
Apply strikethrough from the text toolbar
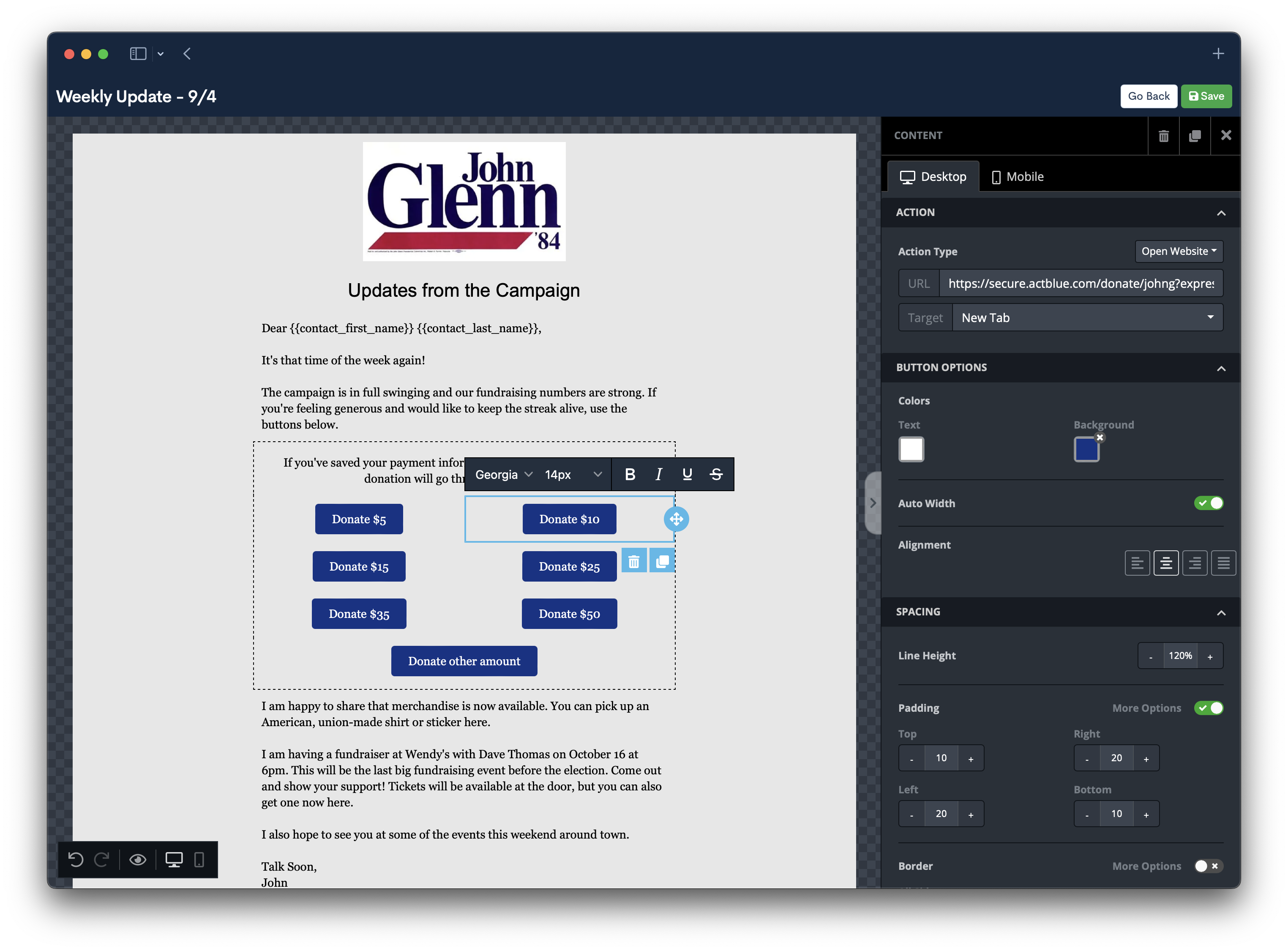(x=715, y=474)
